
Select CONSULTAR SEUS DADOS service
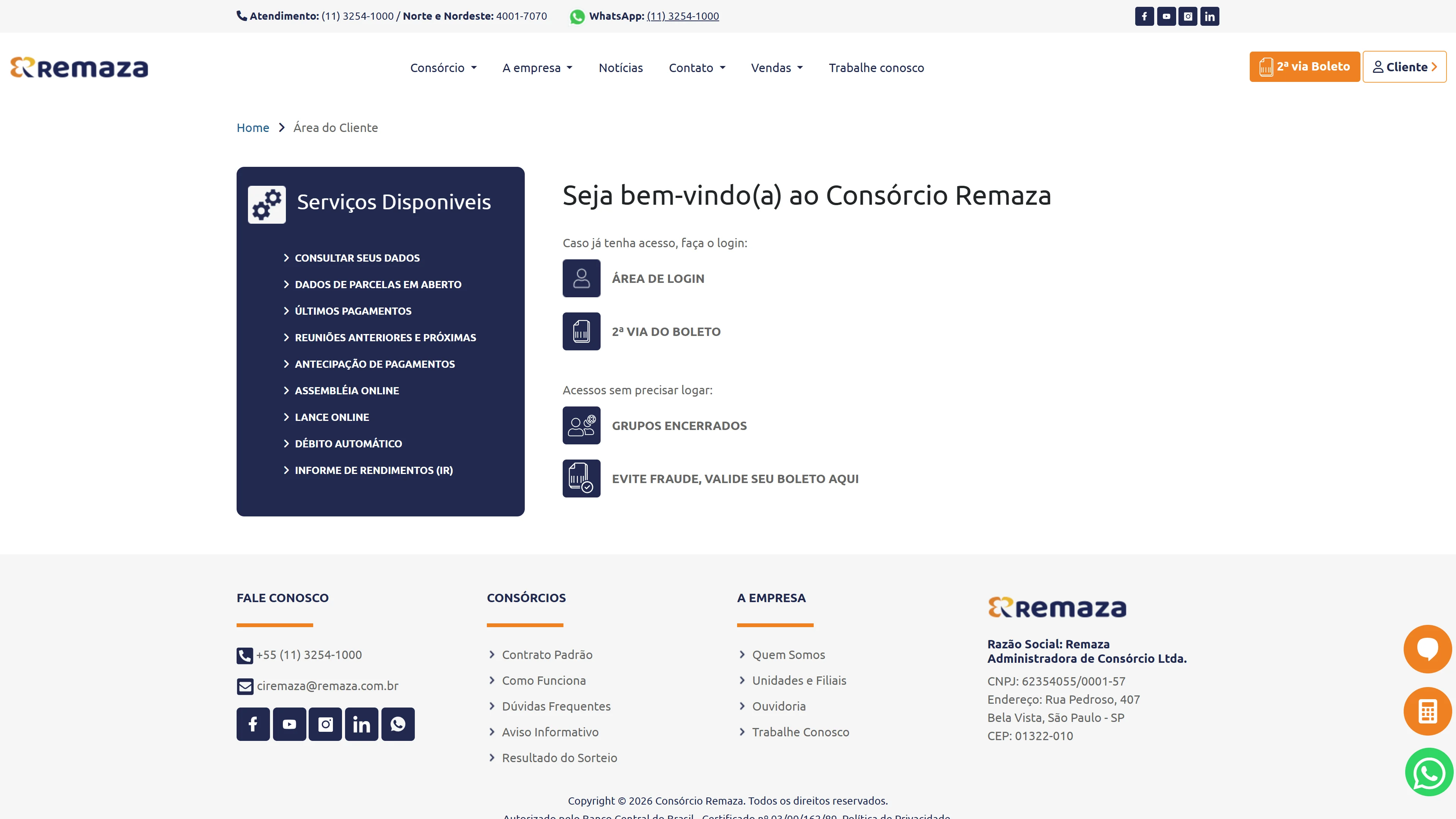click(x=357, y=258)
